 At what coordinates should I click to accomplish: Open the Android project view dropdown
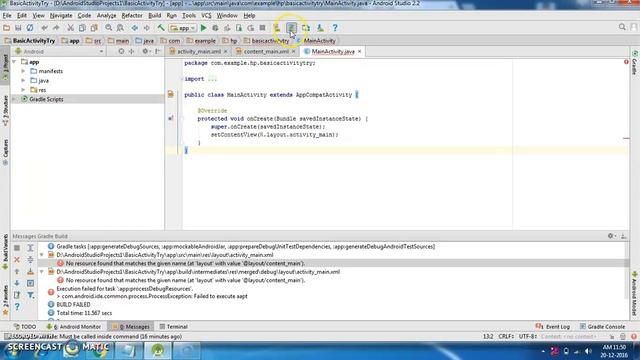click(59, 51)
